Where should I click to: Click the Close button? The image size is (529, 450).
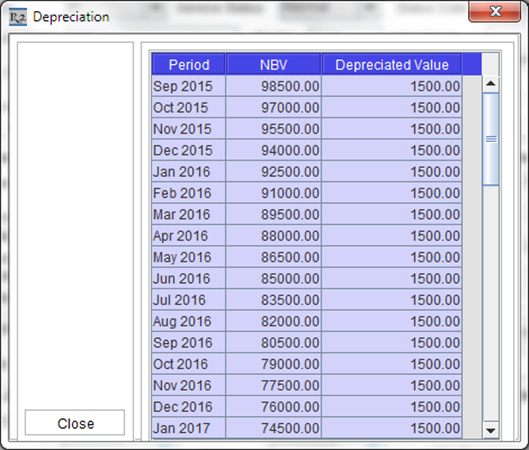pos(75,423)
